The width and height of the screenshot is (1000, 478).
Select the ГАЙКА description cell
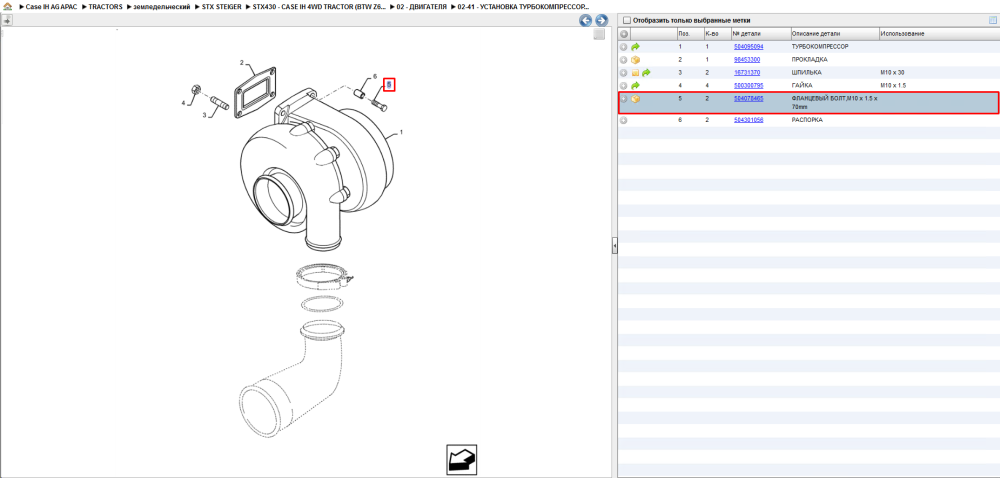tap(802, 85)
